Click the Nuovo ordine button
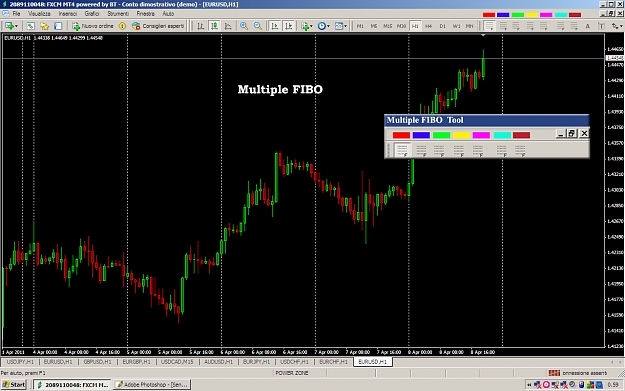This screenshot has width=625, height=391. [x=93, y=26]
